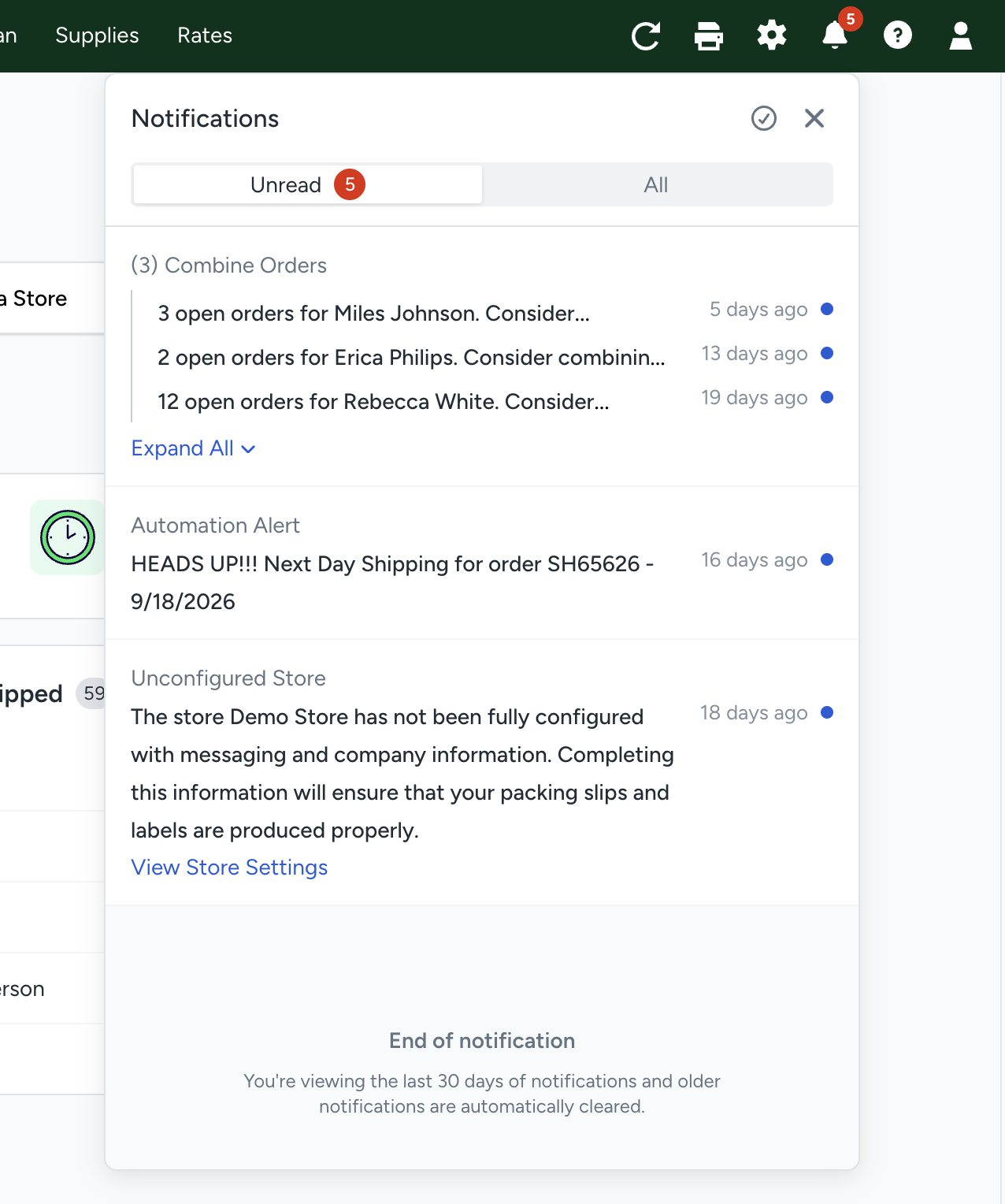Open Erica Philips open orders notification

tap(411, 358)
